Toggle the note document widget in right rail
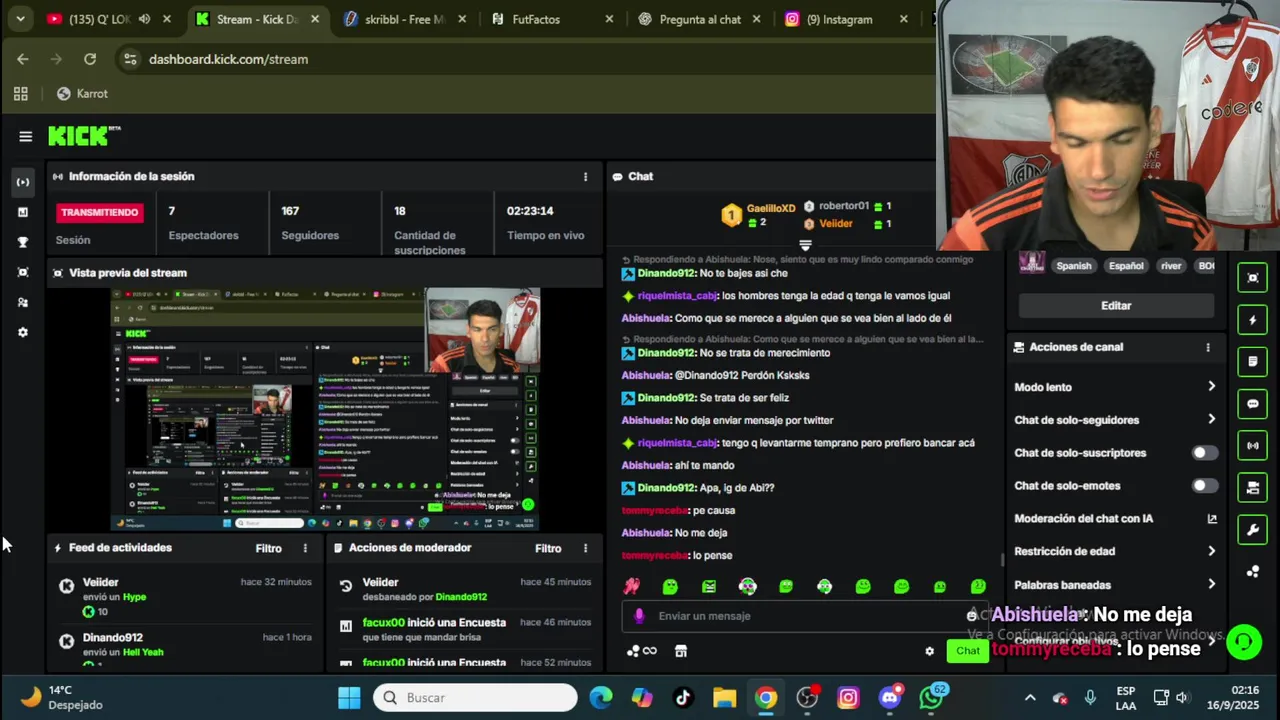This screenshot has height=720, width=1280. click(1253, 362)
